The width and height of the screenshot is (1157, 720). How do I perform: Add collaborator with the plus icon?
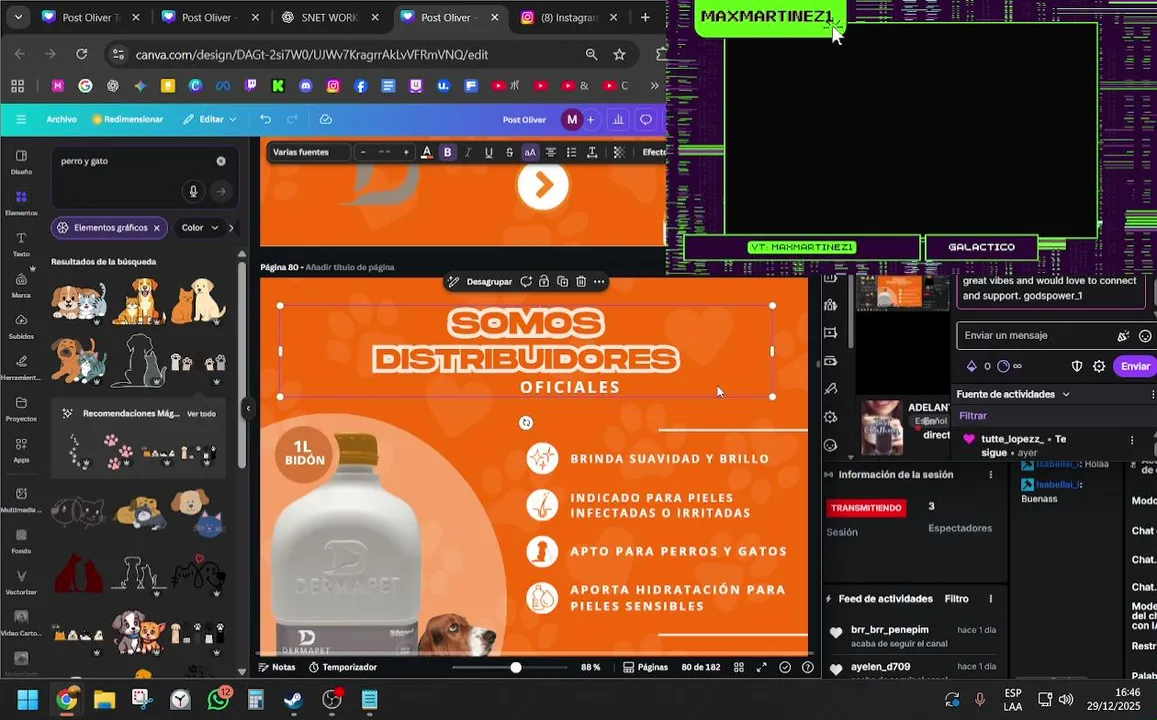pyautogui.click(x=590, y=120)
